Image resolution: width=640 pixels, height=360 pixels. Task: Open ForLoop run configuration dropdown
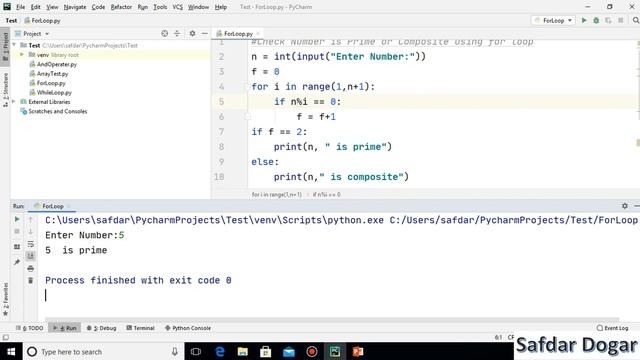(x=553, y=20)
